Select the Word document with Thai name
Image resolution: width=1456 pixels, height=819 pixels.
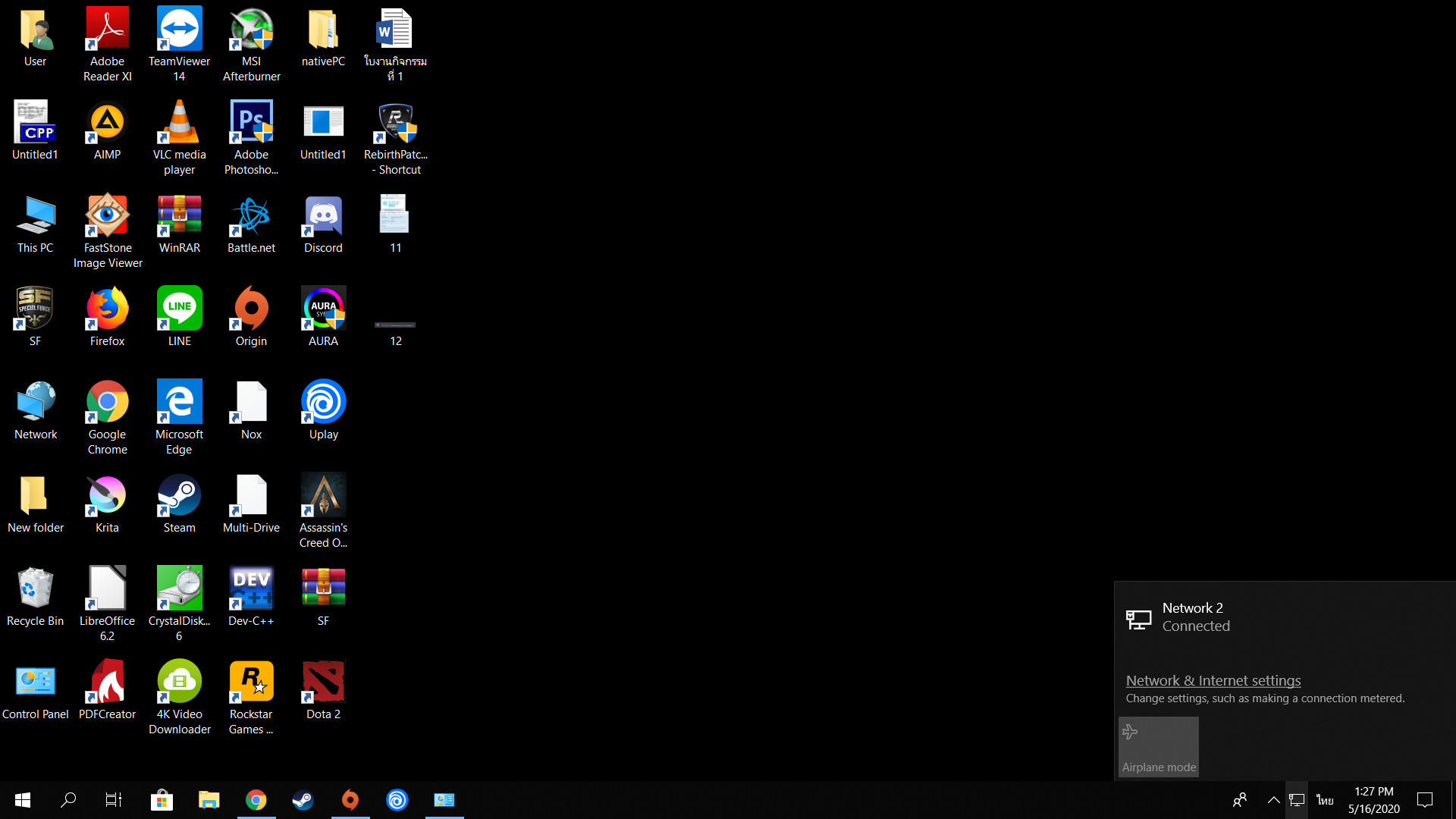pyautogui.click(x=395, y=44)
